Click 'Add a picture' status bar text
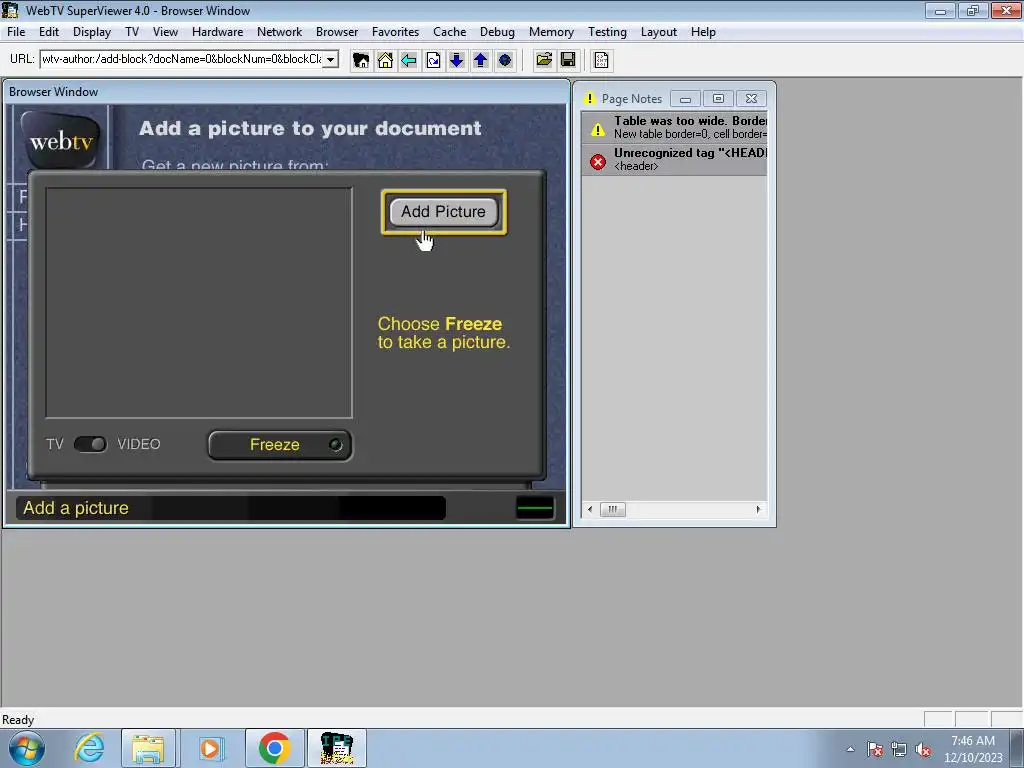Screen dimensions: 1024x768 click(76, 508)
